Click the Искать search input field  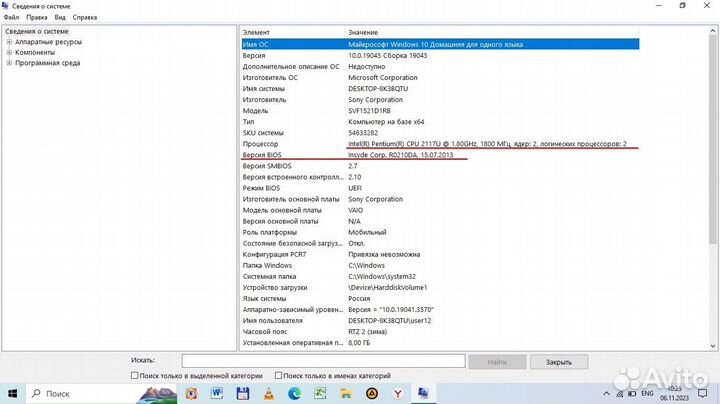tap(323, 361)
